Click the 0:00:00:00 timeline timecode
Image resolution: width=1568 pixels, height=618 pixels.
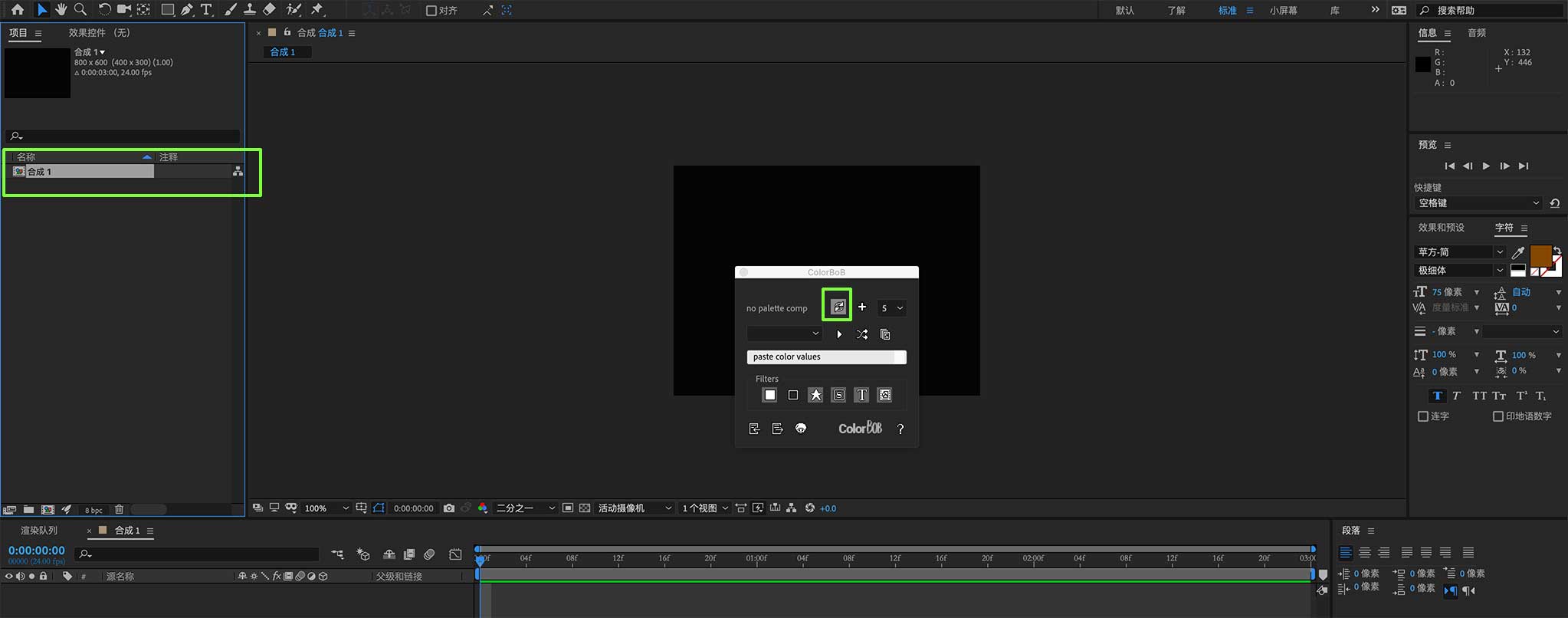(36, 550)
